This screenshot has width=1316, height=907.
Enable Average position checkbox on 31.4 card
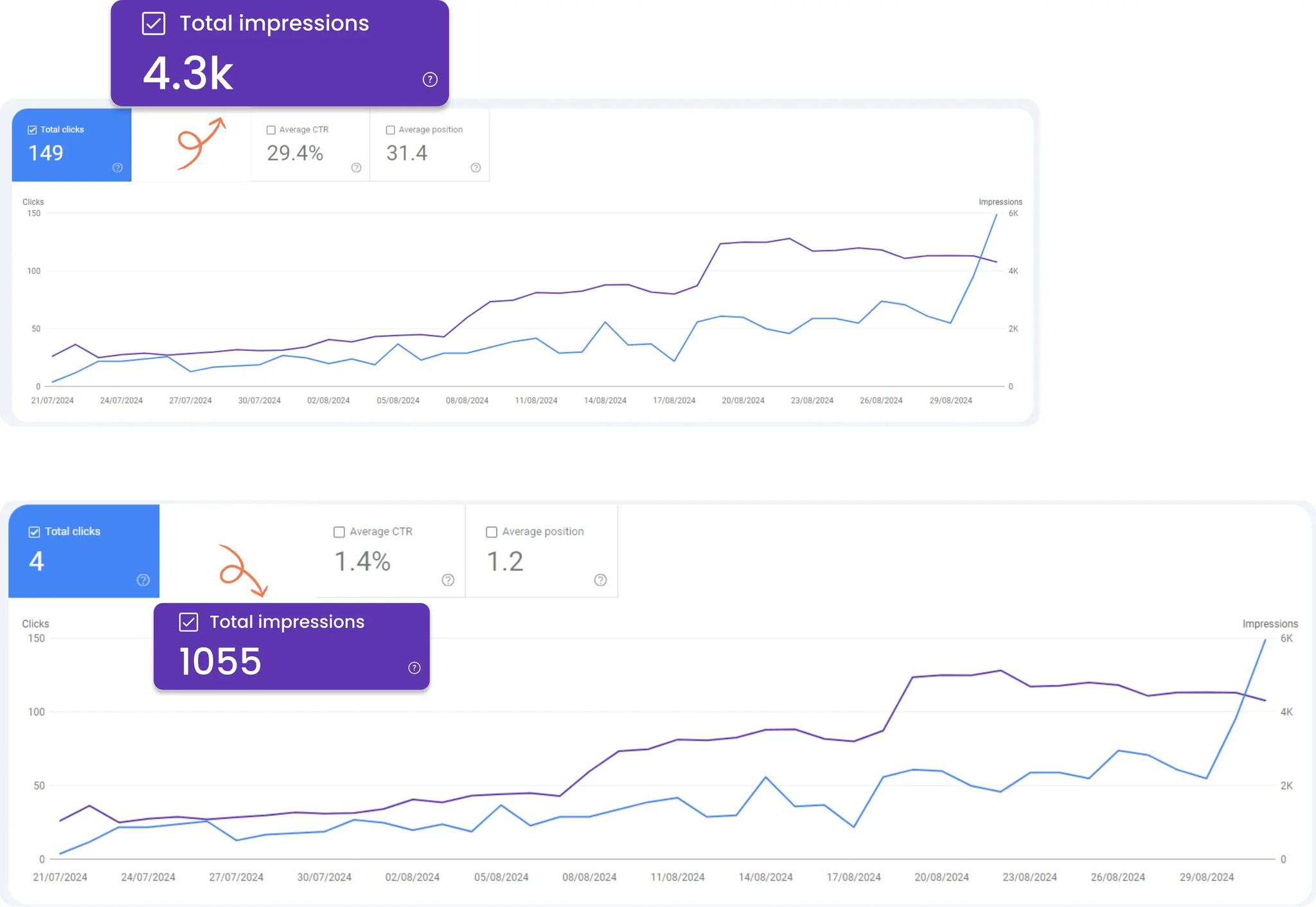390,130
